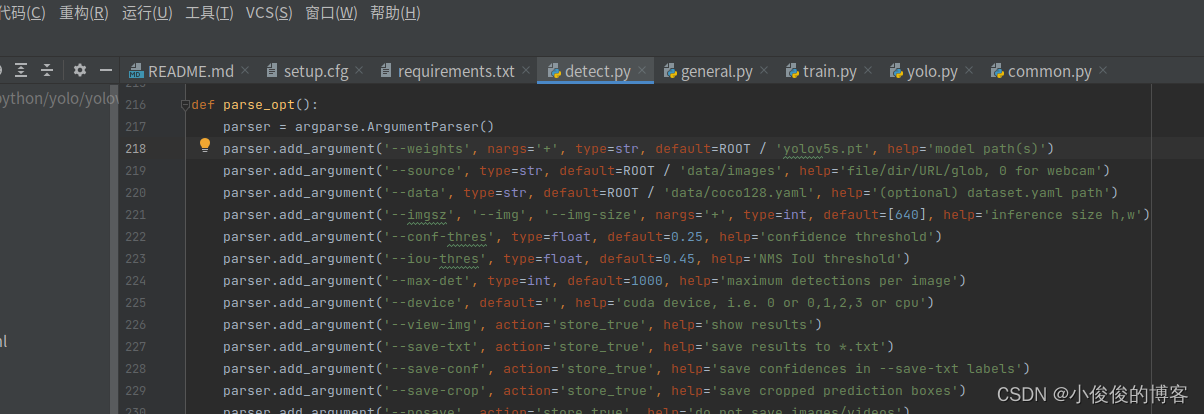This screenshot has height=414, width=1204.
Task: Click the '--save-crop' argument string
Action: (x=436, y=390)
